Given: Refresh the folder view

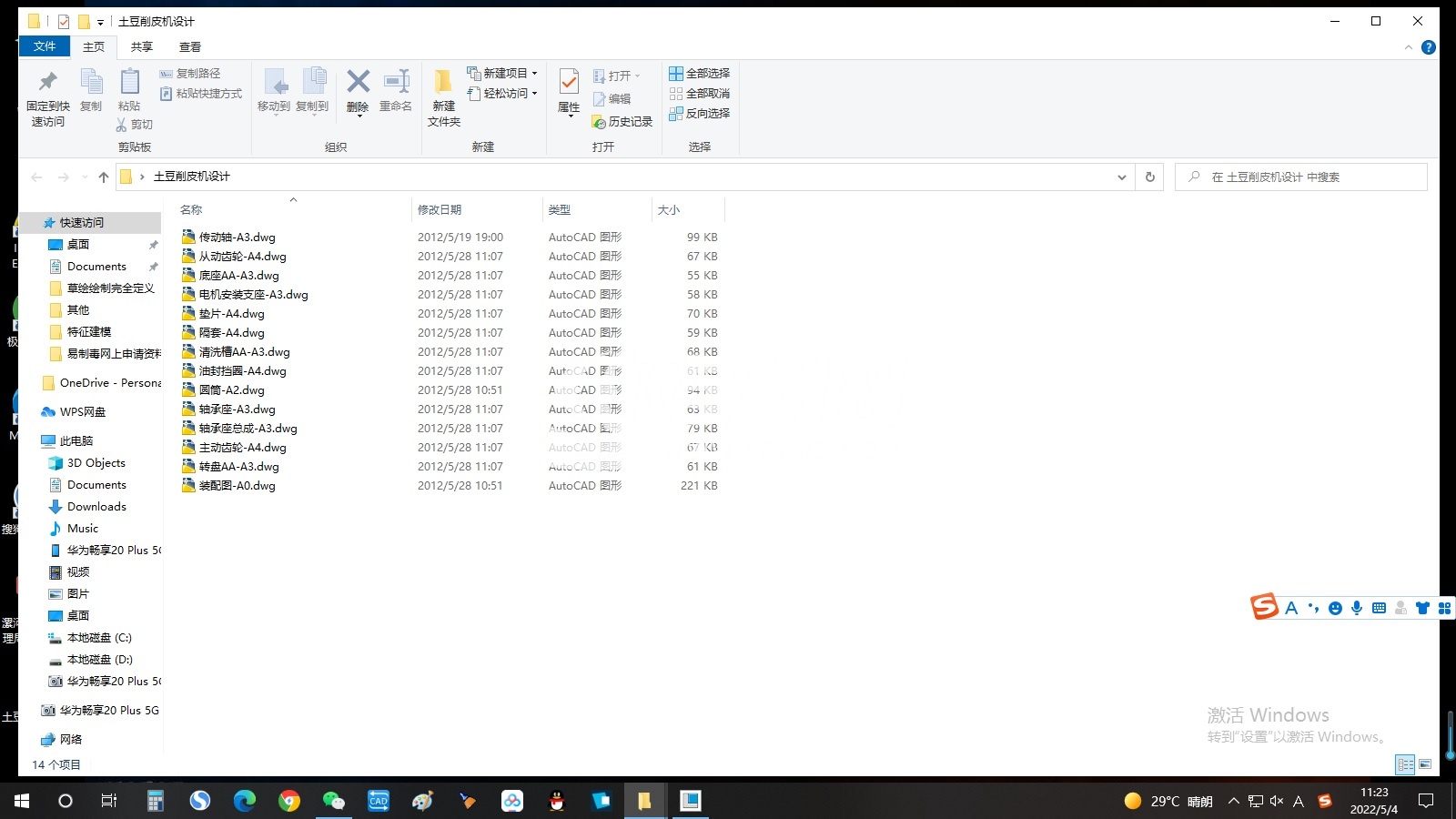Looking at the screenshot, I should (1149, 177).
